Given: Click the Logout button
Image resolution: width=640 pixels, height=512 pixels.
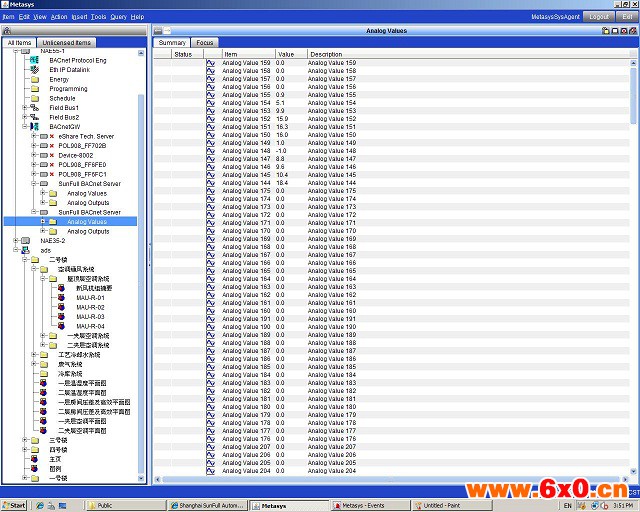Looking at the screenshot, I should click(x=599, y=17).
